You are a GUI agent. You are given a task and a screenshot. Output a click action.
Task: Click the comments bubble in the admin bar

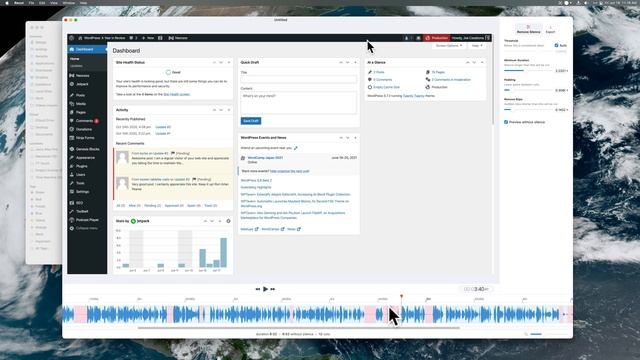[x=131, y=38]
